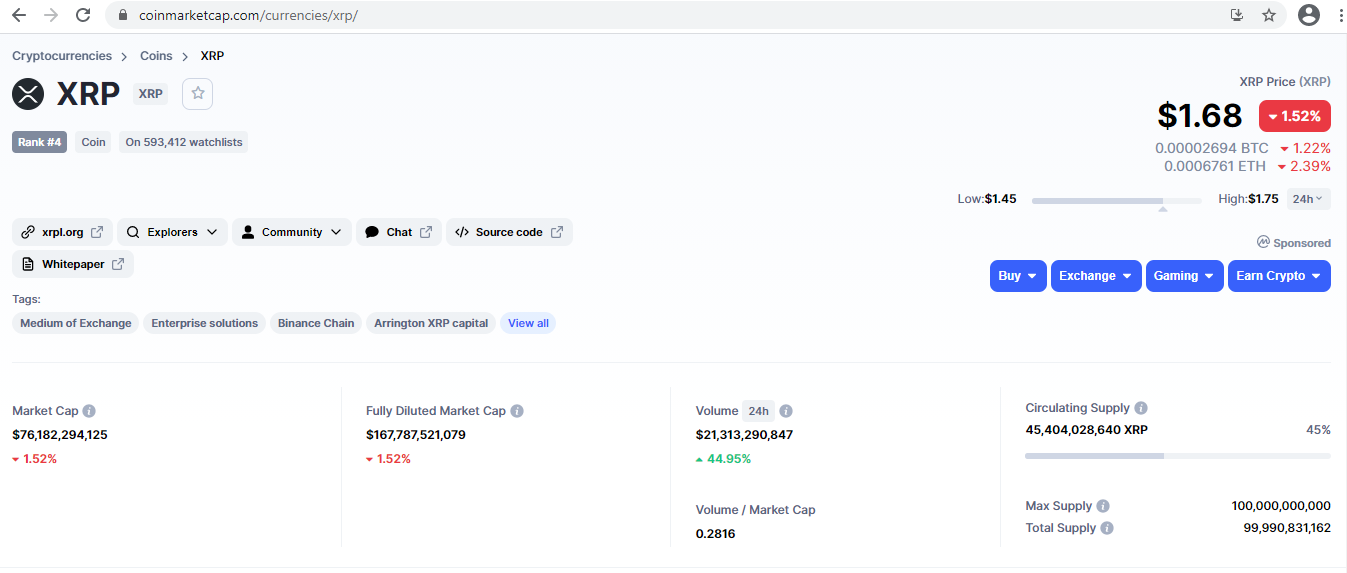Click the XRP logo icon

pyautogui.click(x=28, y=94)
